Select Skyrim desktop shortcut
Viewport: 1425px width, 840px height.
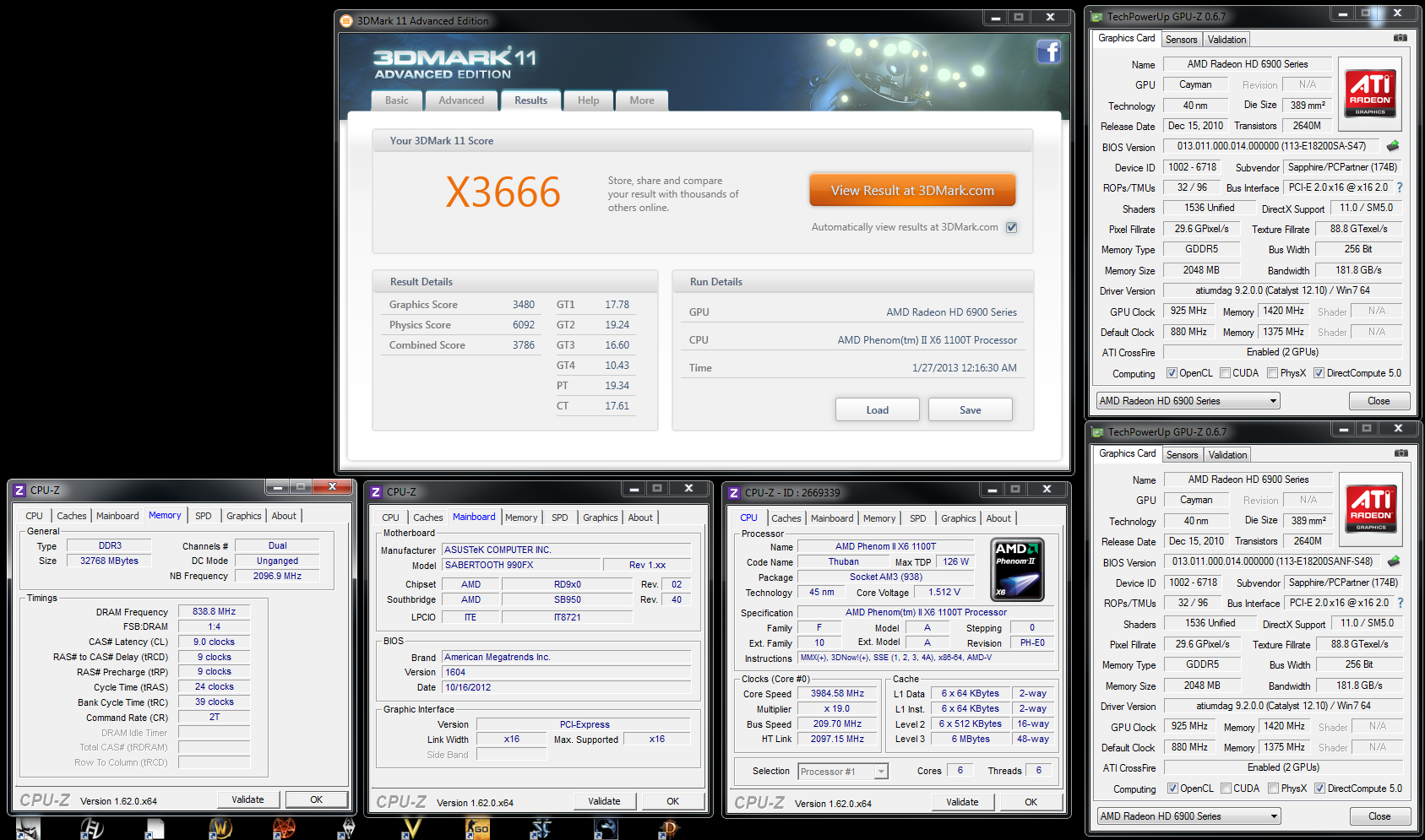tap(348, 828)
